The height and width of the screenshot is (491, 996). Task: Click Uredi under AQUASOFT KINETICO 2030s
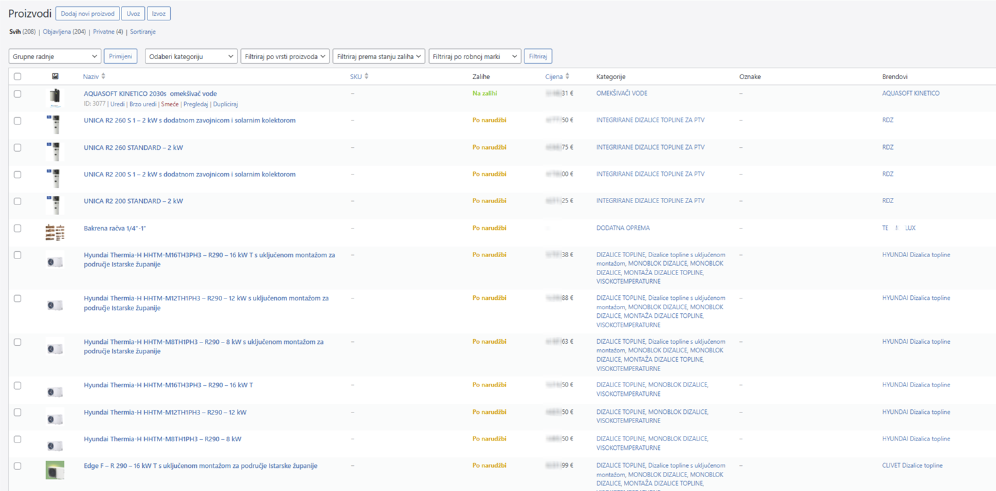[118, 104]
